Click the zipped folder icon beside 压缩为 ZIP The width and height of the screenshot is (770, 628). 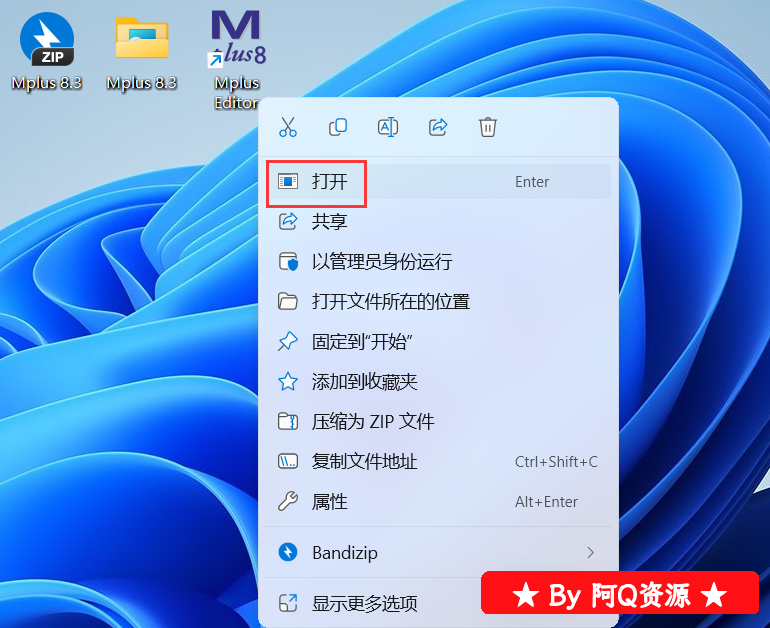[x=288, y=422]
